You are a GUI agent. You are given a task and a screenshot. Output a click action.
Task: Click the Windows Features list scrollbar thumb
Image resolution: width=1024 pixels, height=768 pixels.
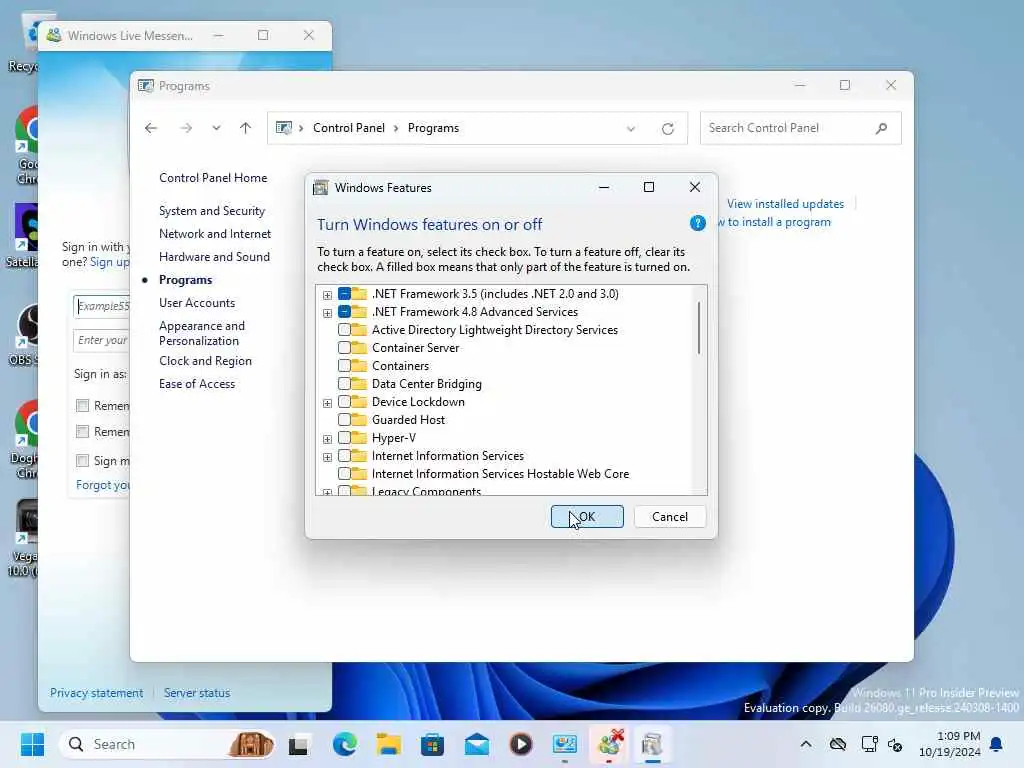(699, 327)
